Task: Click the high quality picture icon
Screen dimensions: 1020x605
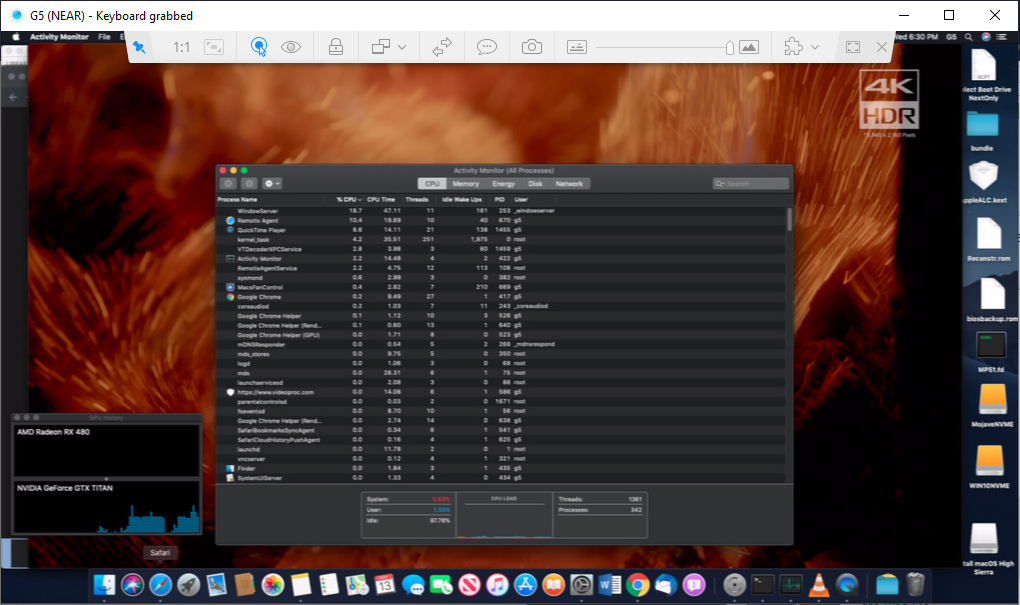Action: coord(749,47)
